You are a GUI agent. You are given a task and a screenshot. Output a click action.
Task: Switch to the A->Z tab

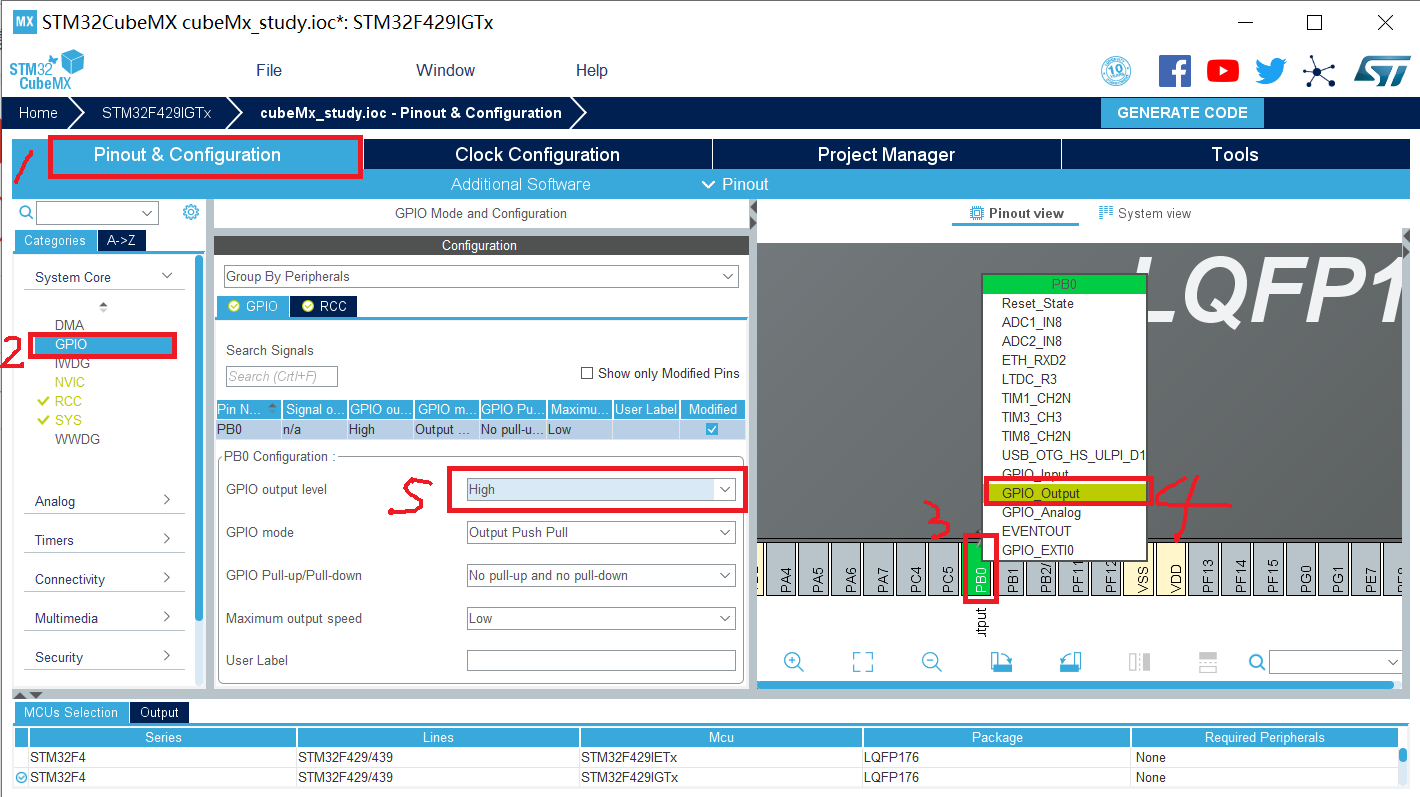[121, 240]
